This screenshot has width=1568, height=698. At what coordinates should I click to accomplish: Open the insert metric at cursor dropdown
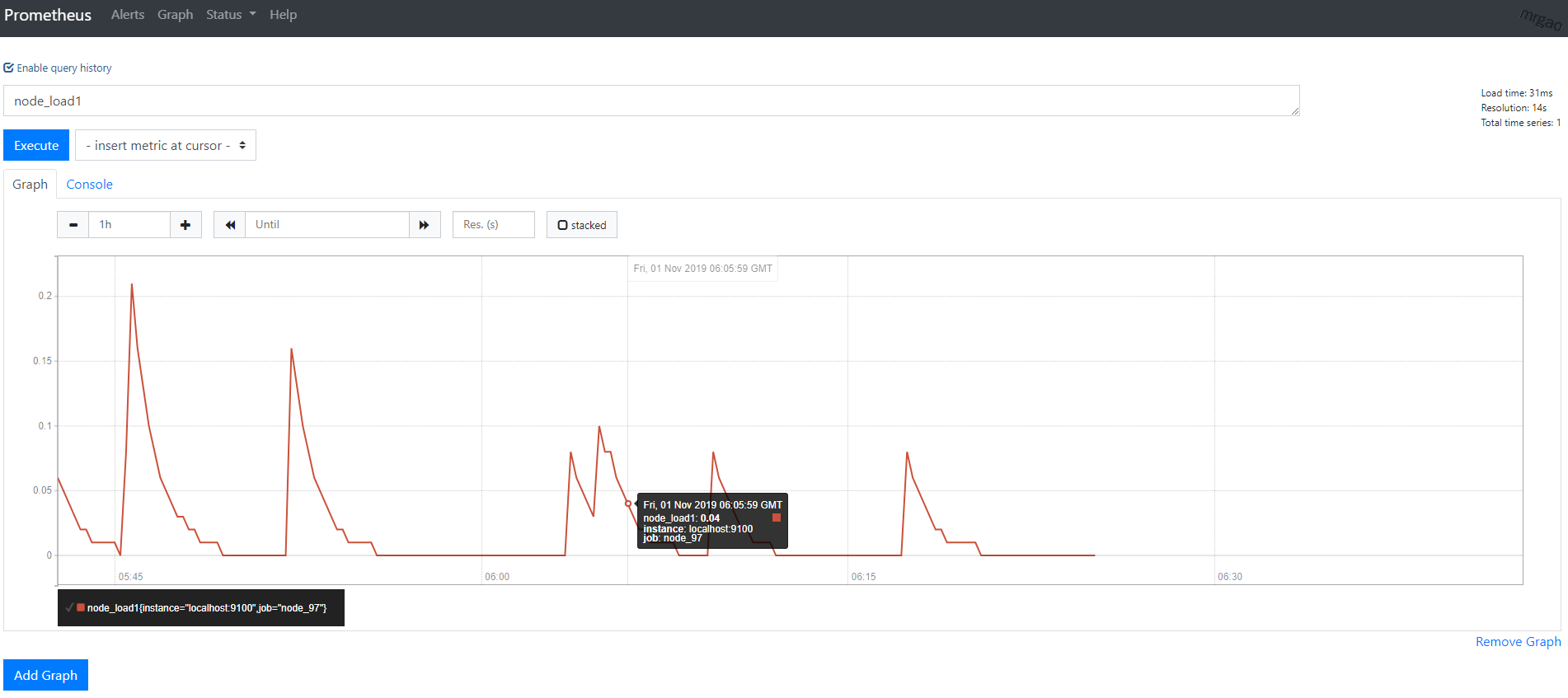166,145
